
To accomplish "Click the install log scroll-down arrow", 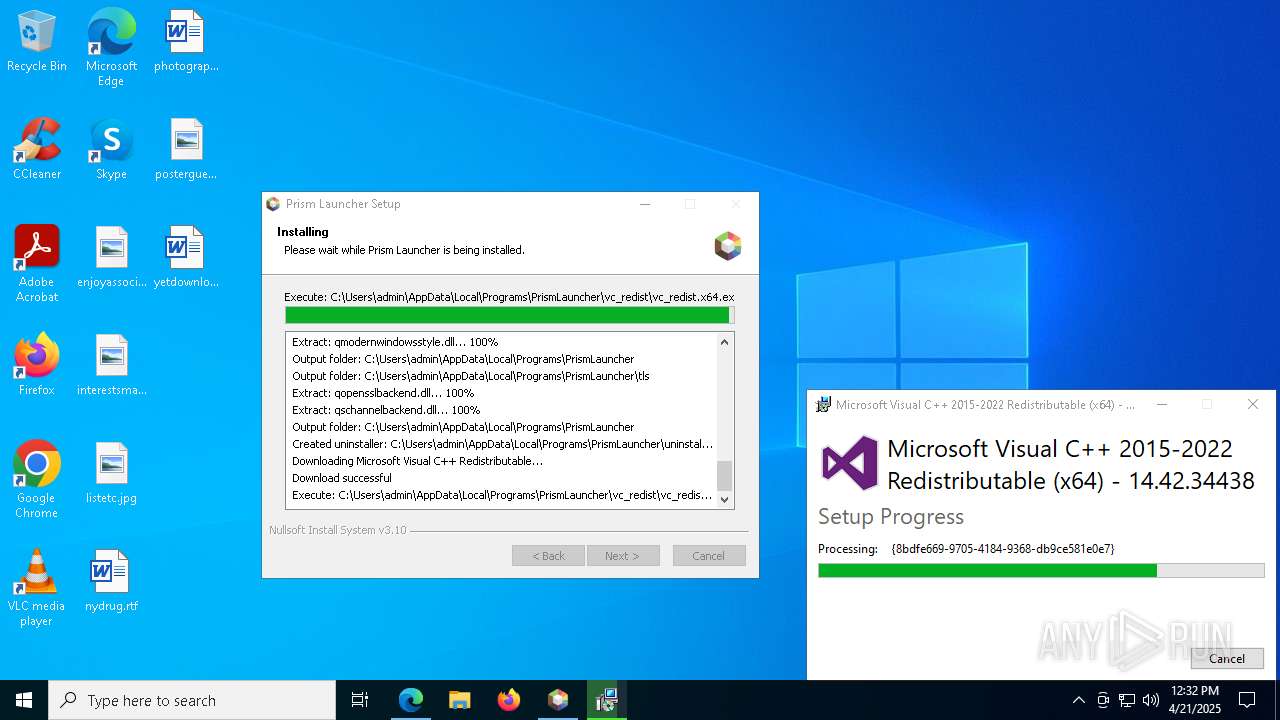I will click(x=725, y=499).
